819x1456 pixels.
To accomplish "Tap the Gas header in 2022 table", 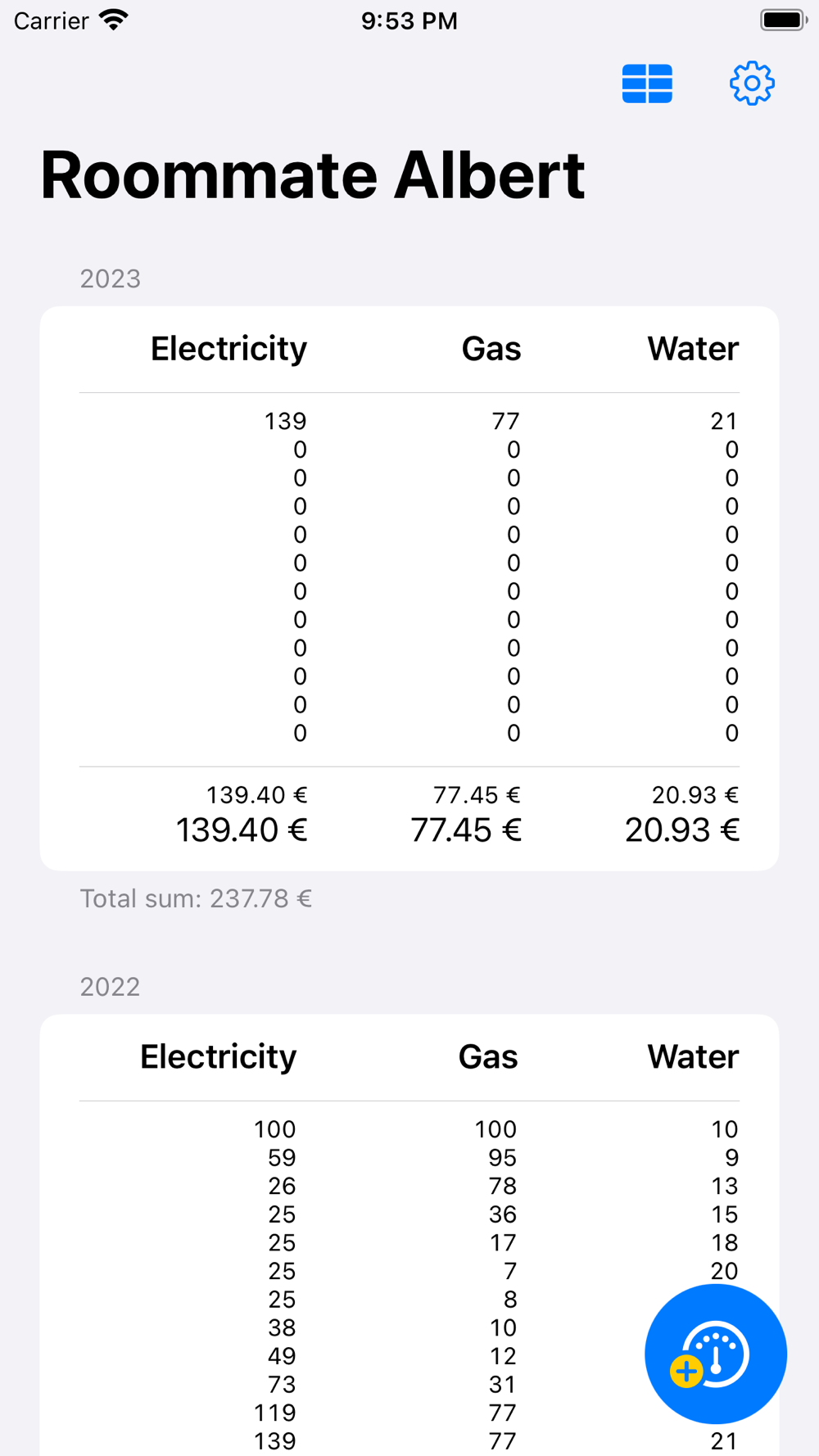I will coord(488,1057).
